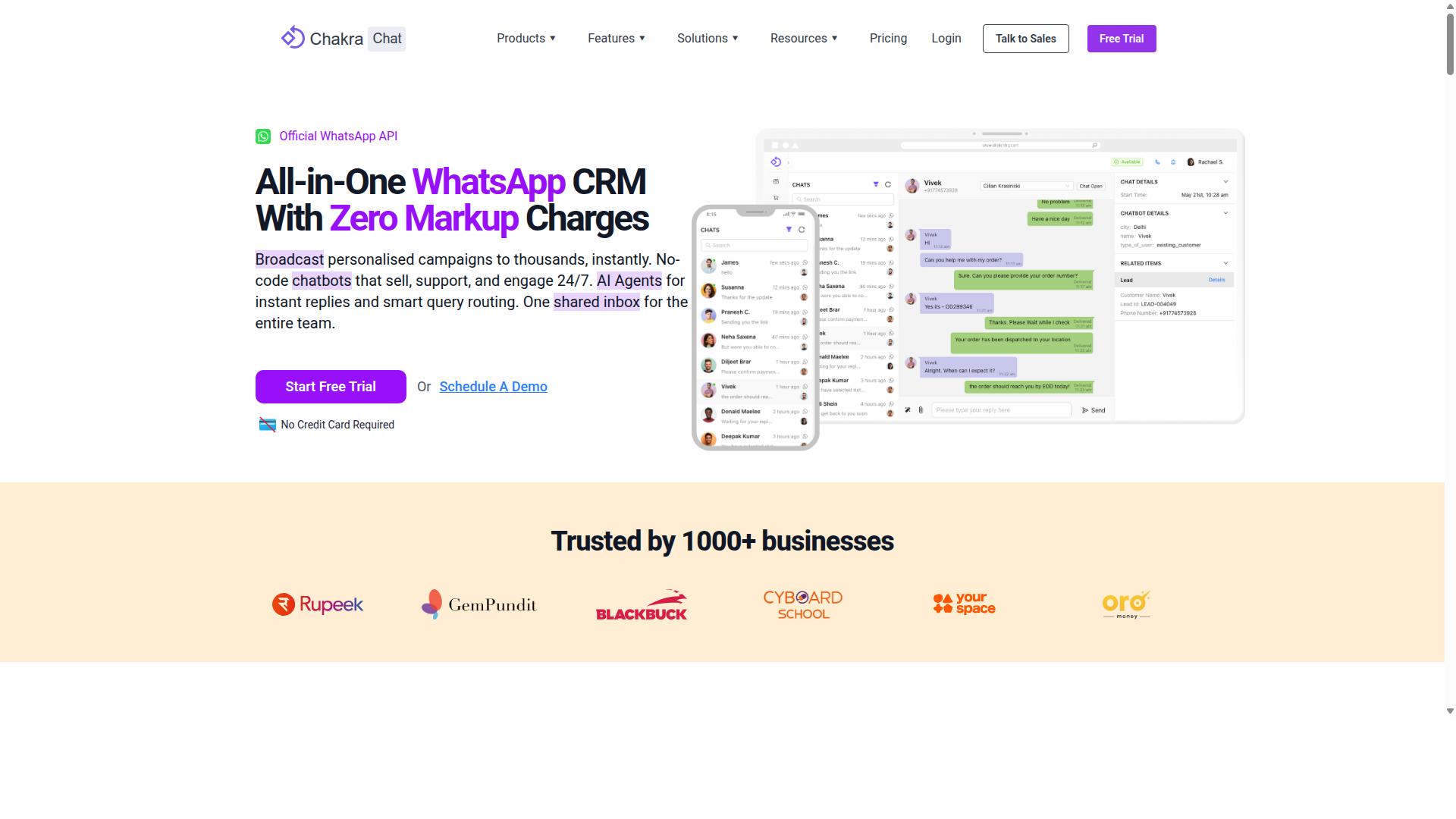Viewport: 1456px width, 819px height.
Task: Click the Chakra Chat logo icon
Action: [x=293, y=37]
